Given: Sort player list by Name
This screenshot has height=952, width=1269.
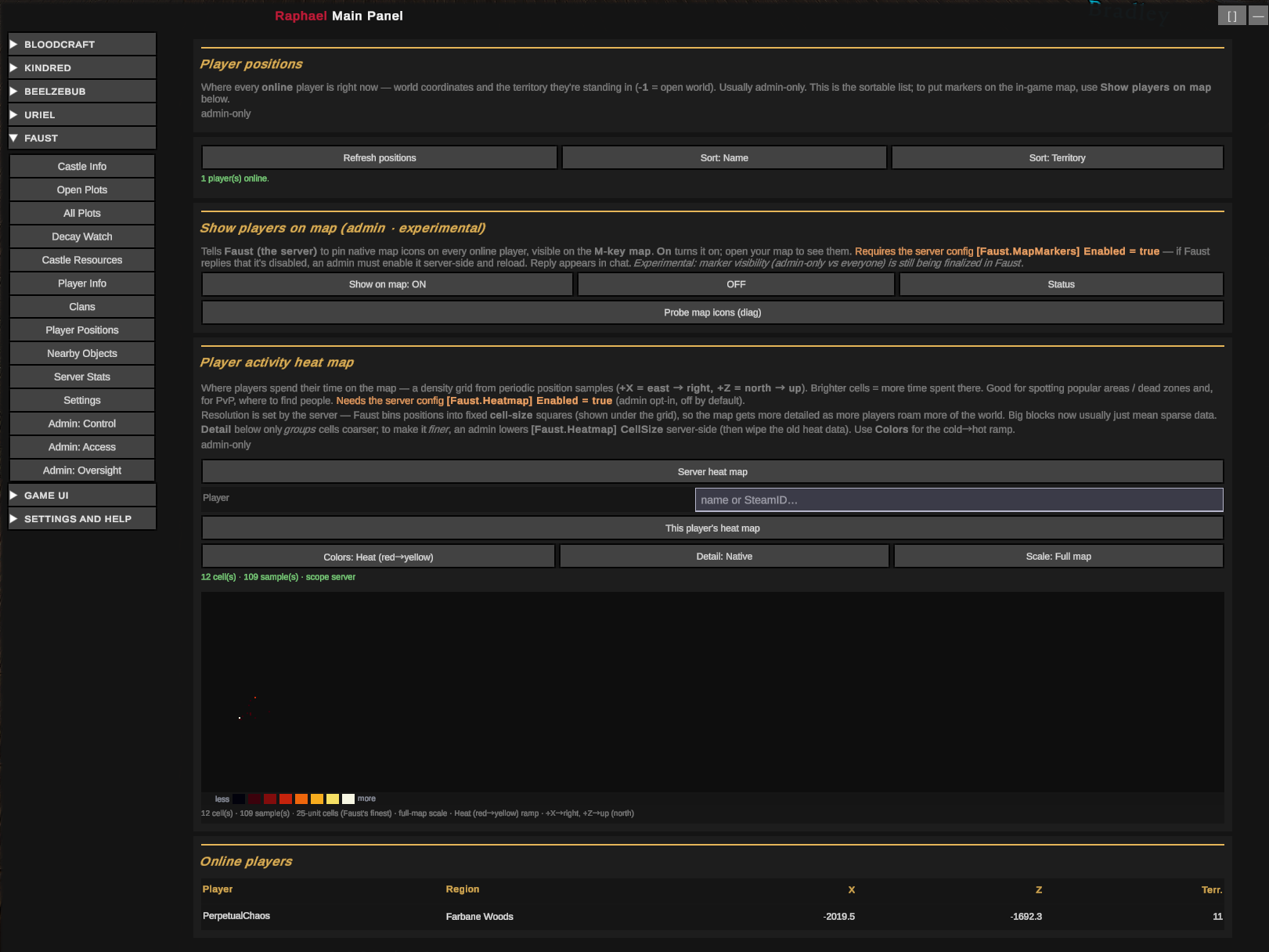Looking at the screenshot, I should coord(724,157).
